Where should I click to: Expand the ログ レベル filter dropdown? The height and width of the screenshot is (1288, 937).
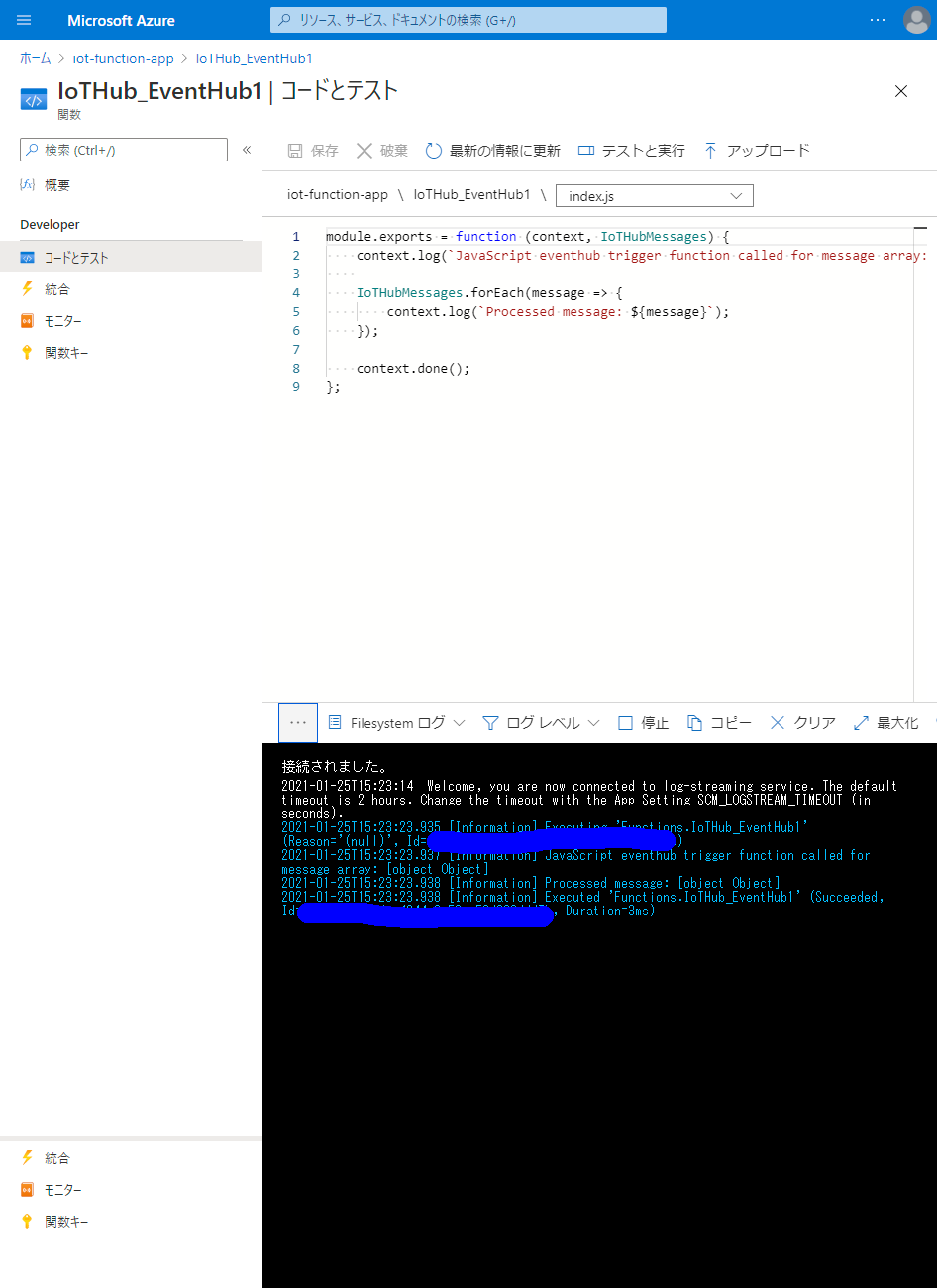(541, 723)
